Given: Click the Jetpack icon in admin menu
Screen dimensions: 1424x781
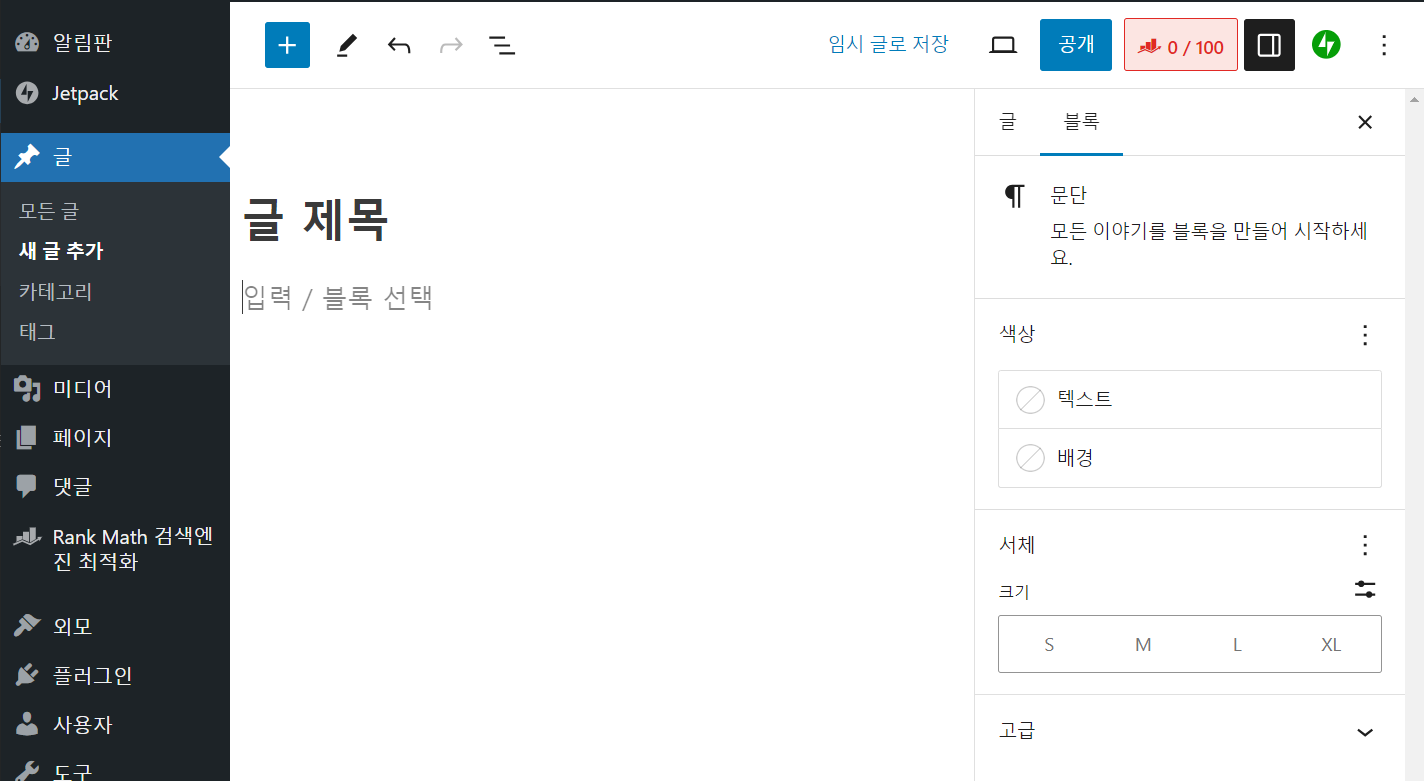Looking at the screenshot, I should coord(27,93).
